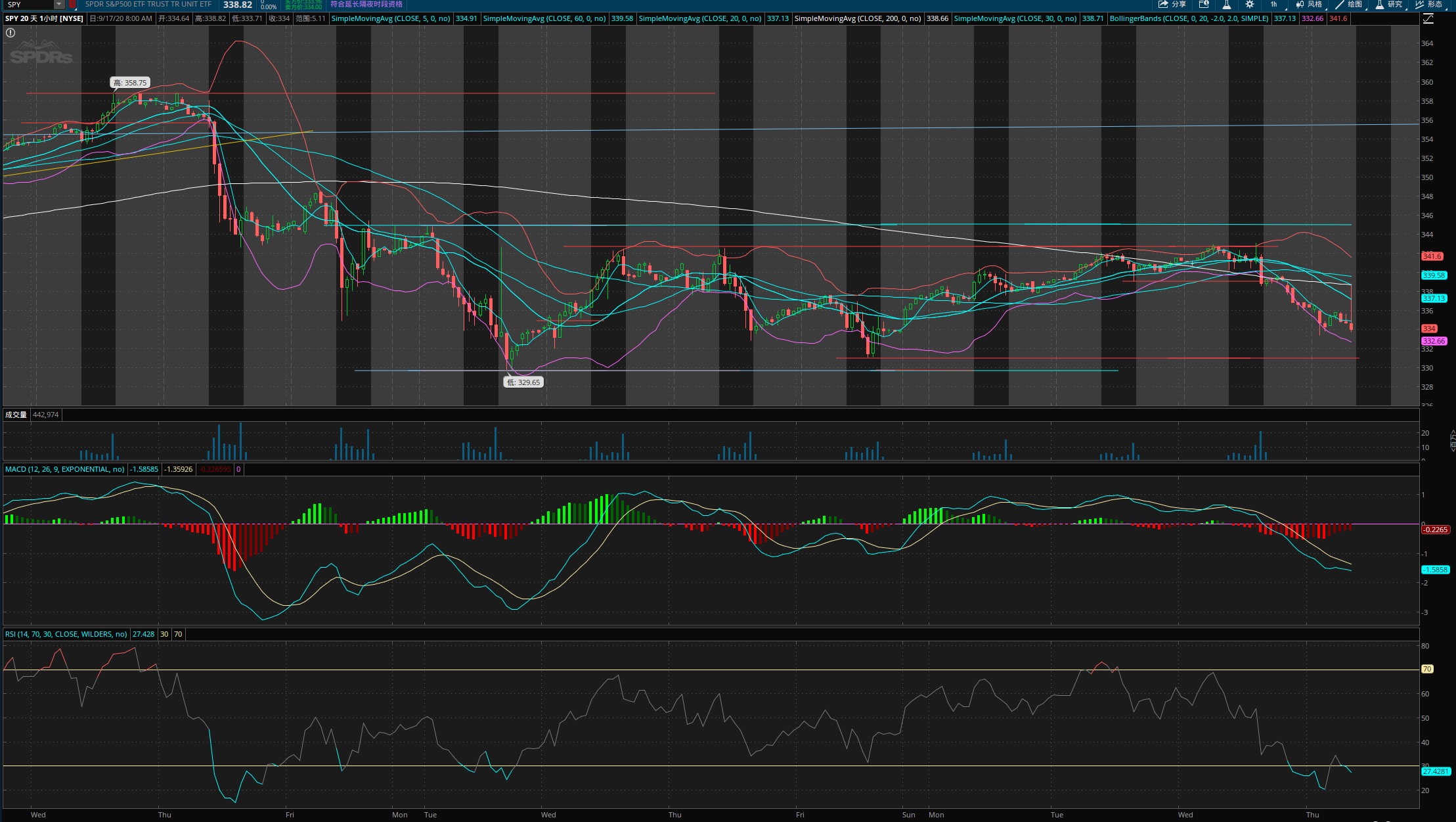Click the volume units label on right edge
1456x822 pixels.
pyautogui.click(x=1452, y=440)
